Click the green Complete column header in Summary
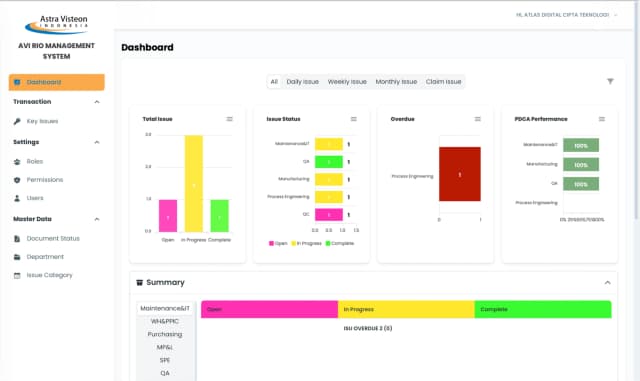 [543, 310]
